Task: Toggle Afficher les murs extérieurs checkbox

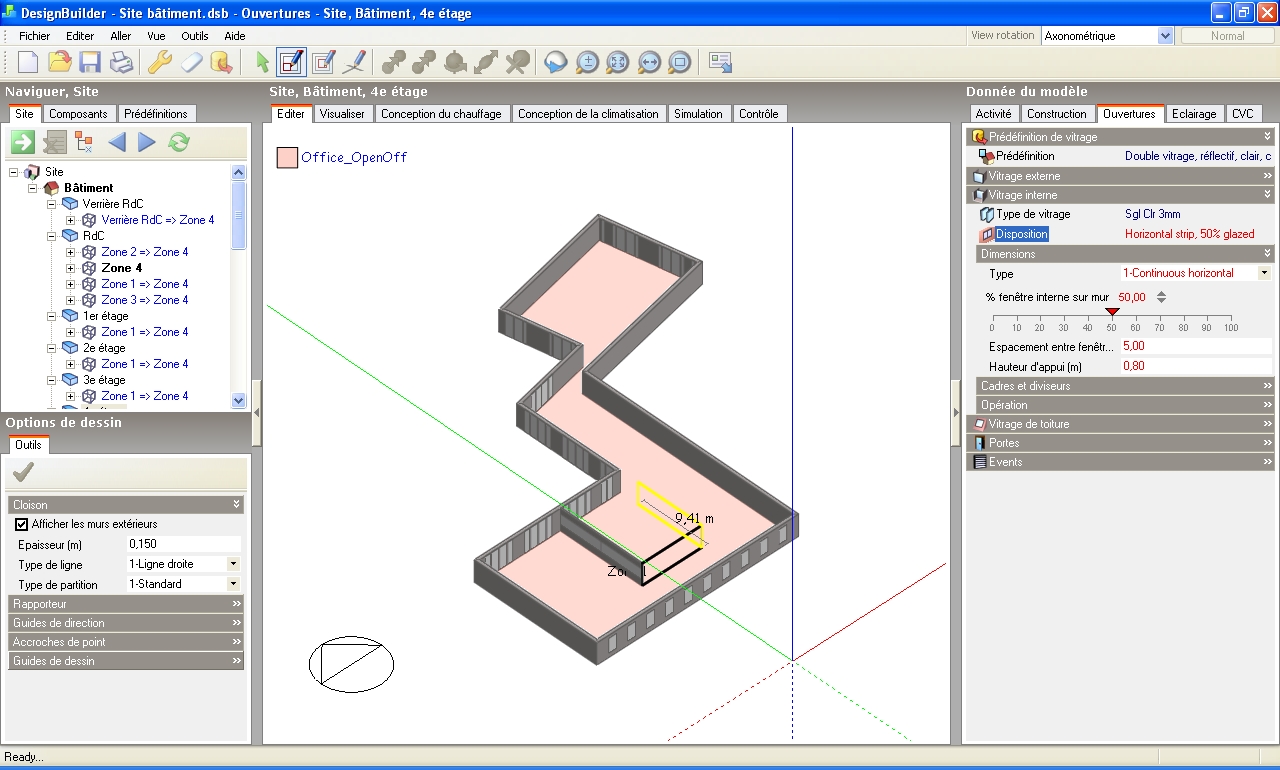Action: pos(22,524)
